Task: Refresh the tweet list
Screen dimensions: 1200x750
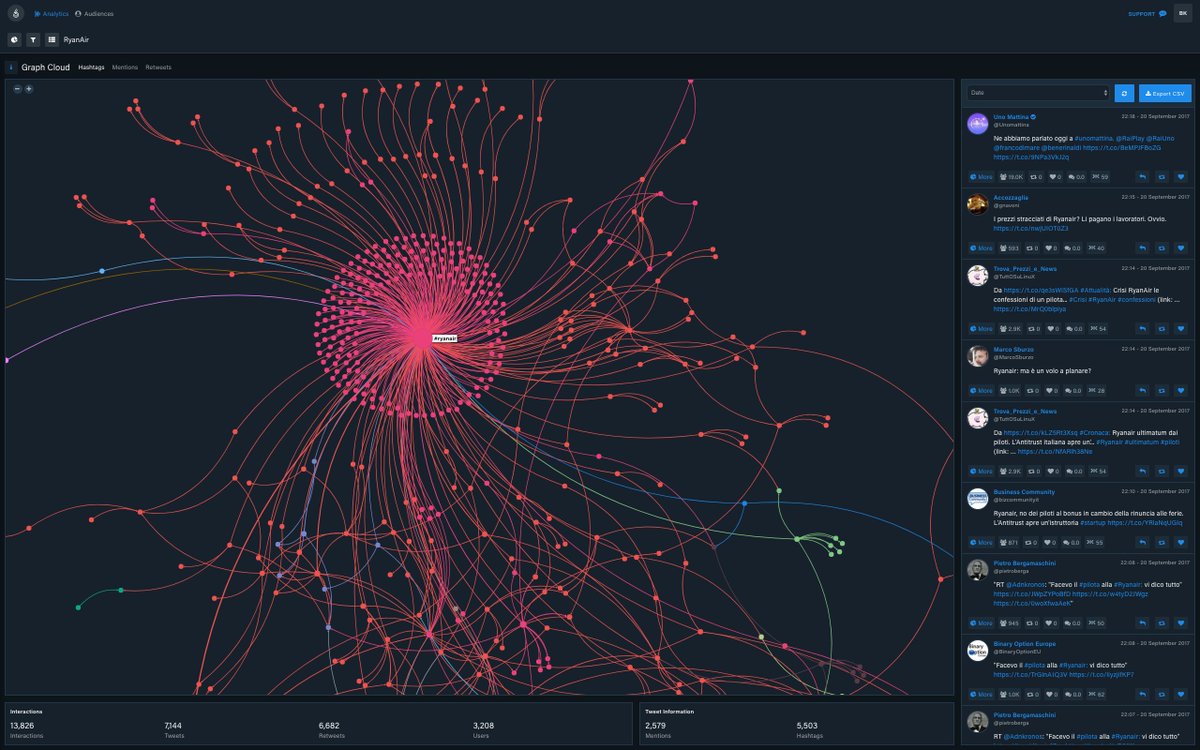Action: click(x=1125, y=93)
